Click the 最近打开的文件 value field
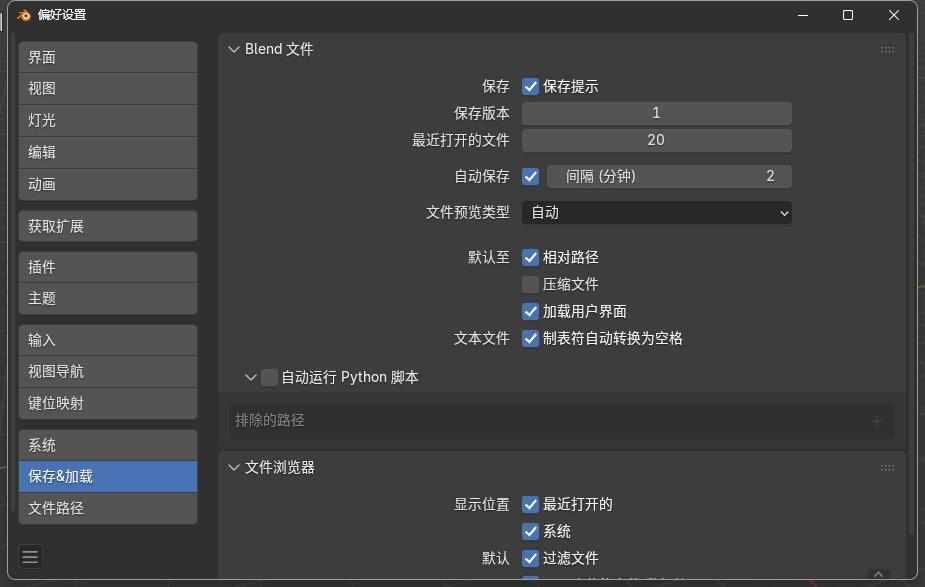The height and width of the screenshot is (587, 925). pos(657,140)
